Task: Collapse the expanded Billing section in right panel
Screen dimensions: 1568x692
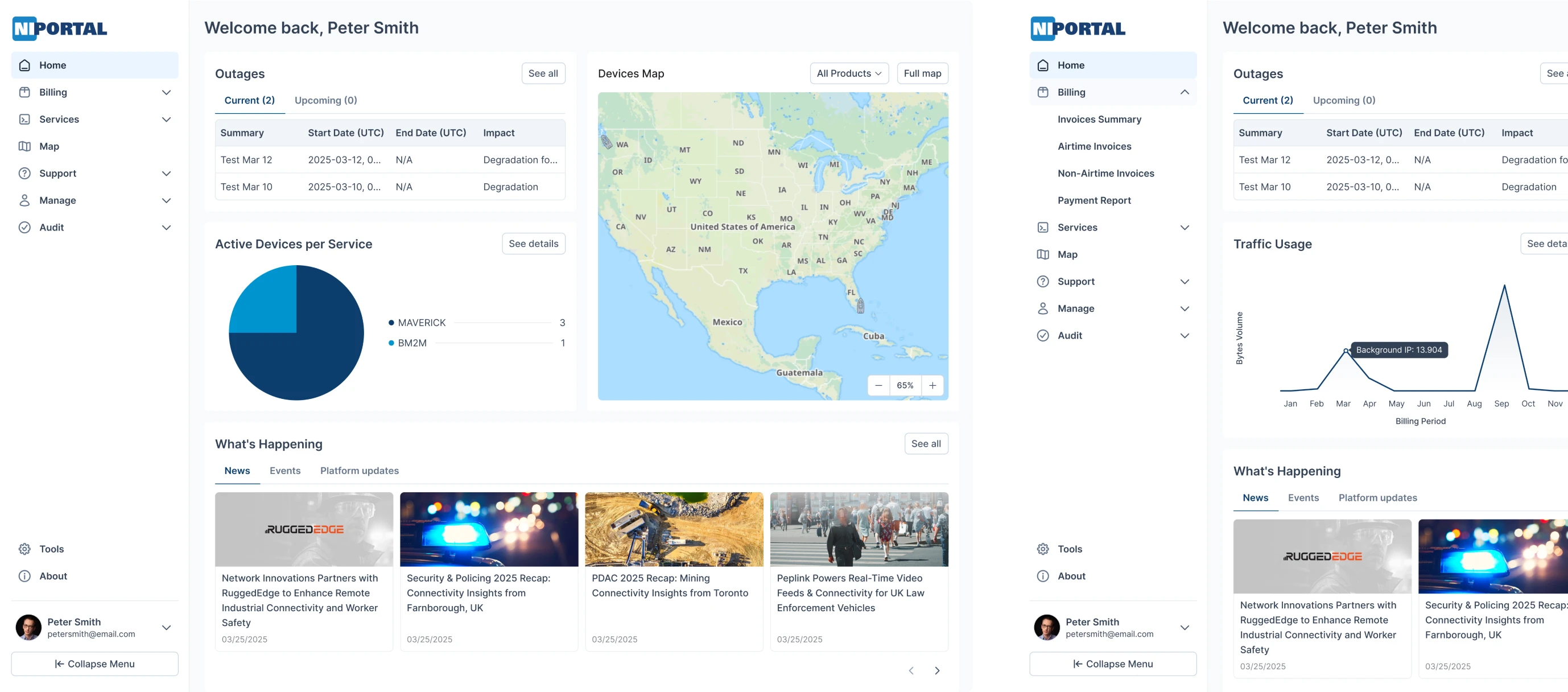Action: [1184, 93]
